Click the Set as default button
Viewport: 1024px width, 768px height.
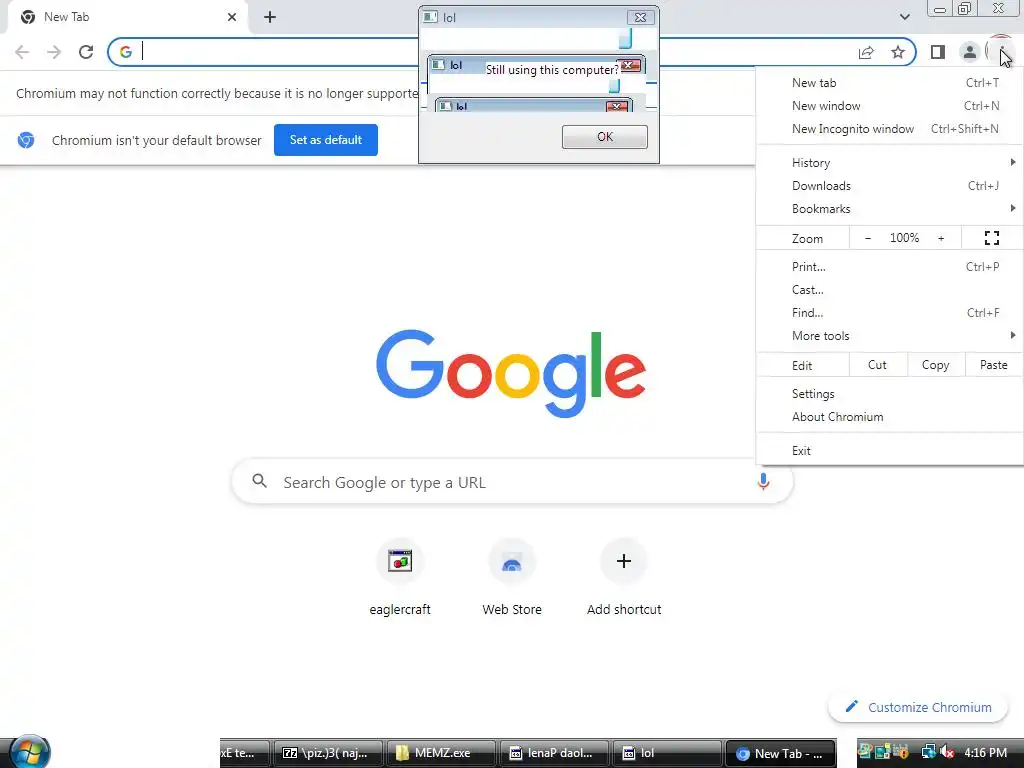tap(326, 140)
